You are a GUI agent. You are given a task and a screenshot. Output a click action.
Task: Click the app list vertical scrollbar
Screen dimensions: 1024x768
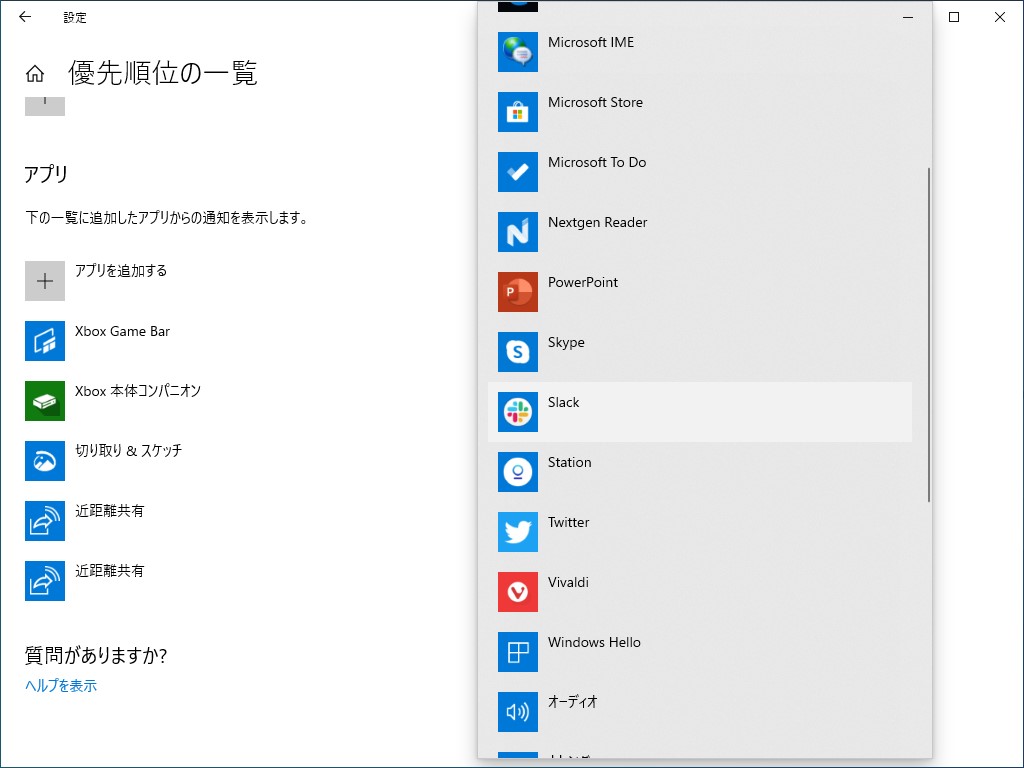click(928, 334)
